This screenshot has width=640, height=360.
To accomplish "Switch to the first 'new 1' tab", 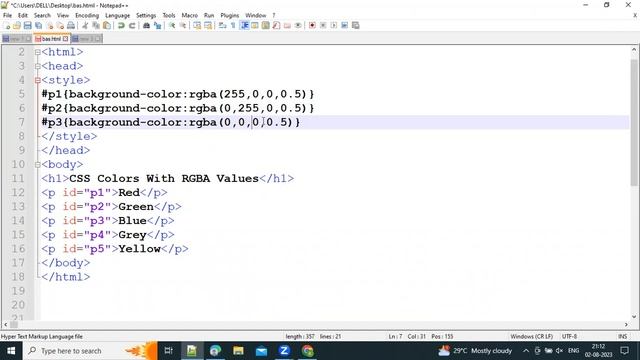I will [x=17, y=39].
